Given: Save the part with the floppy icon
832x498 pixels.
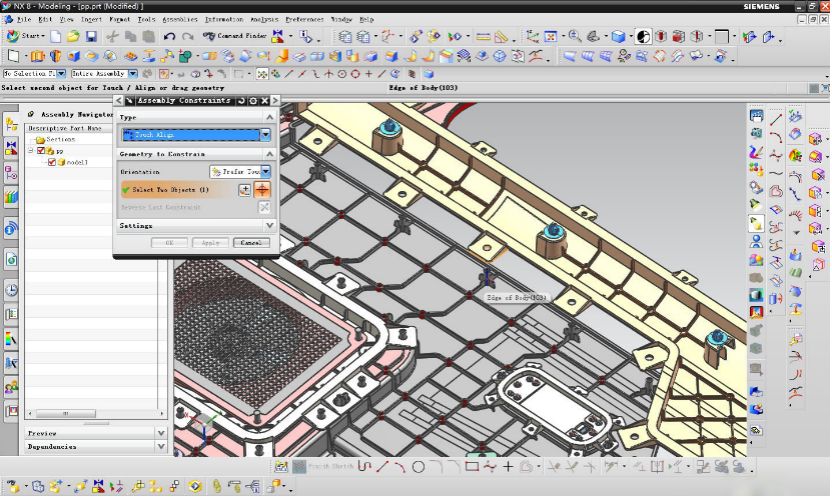Looking at the screenshot, I should point(91,37).
